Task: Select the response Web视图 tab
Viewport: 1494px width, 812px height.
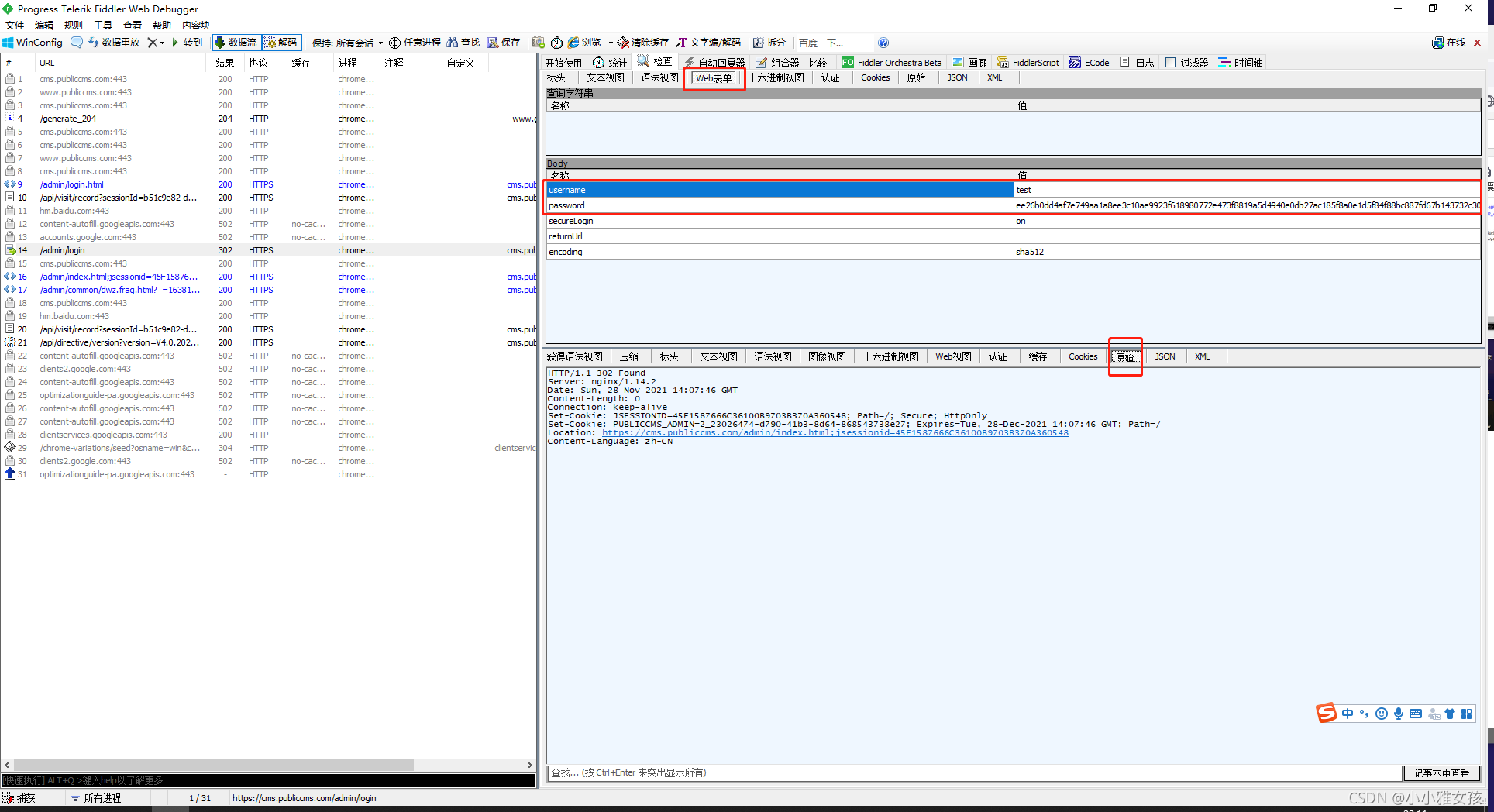Action: coord(953,357)
